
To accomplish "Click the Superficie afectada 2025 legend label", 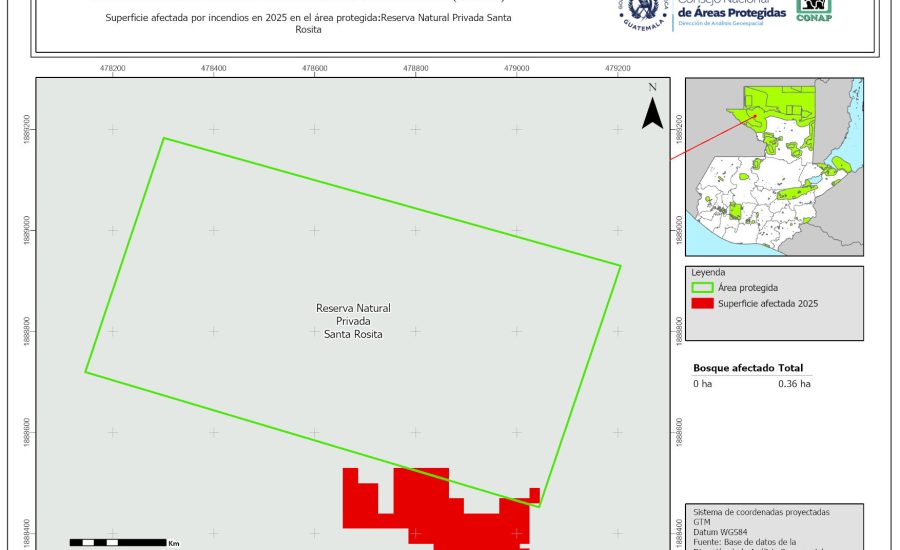I will click(768, 303).
